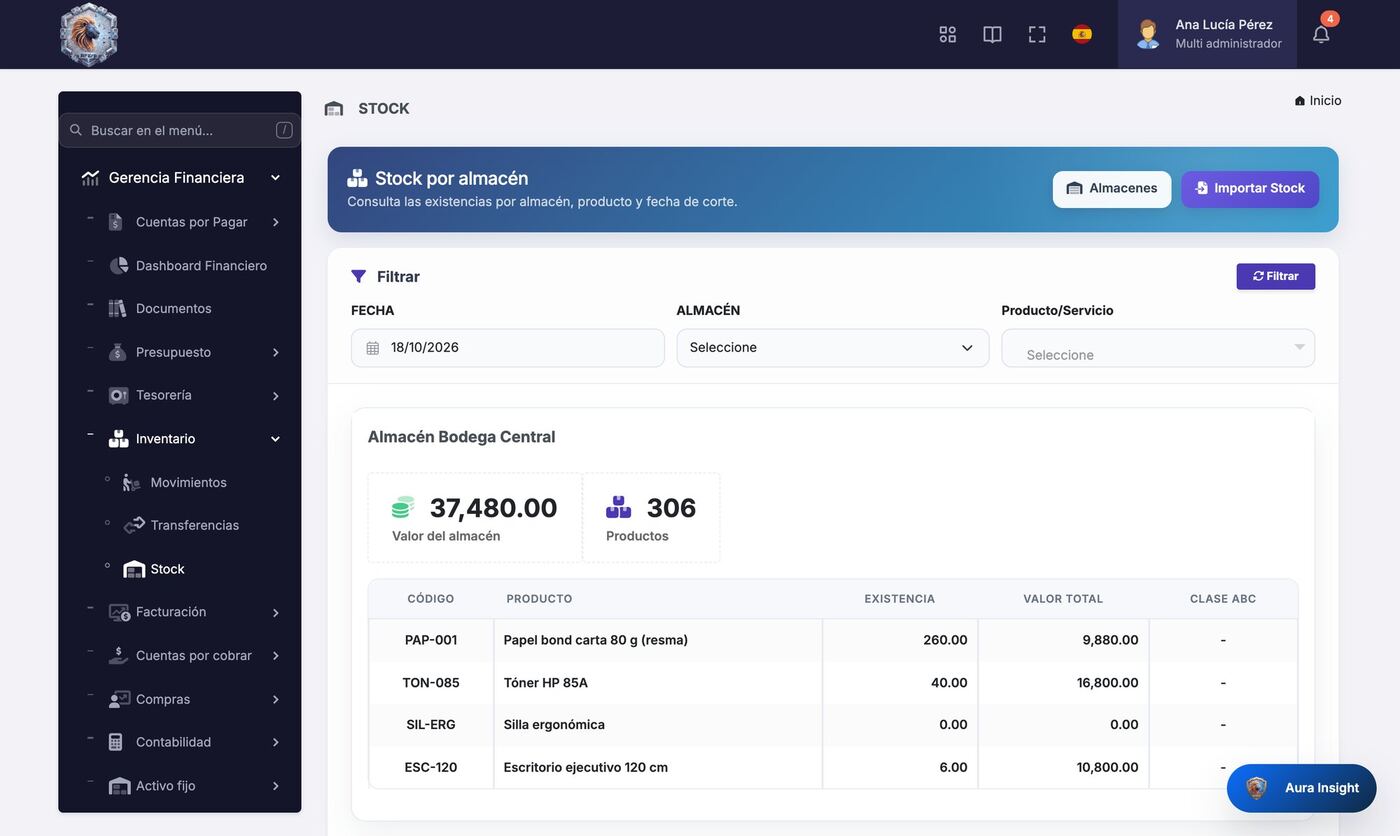1400x836 pixels.
Task: Click the purple Filtrar refresh button
Action: (1276, 277)
